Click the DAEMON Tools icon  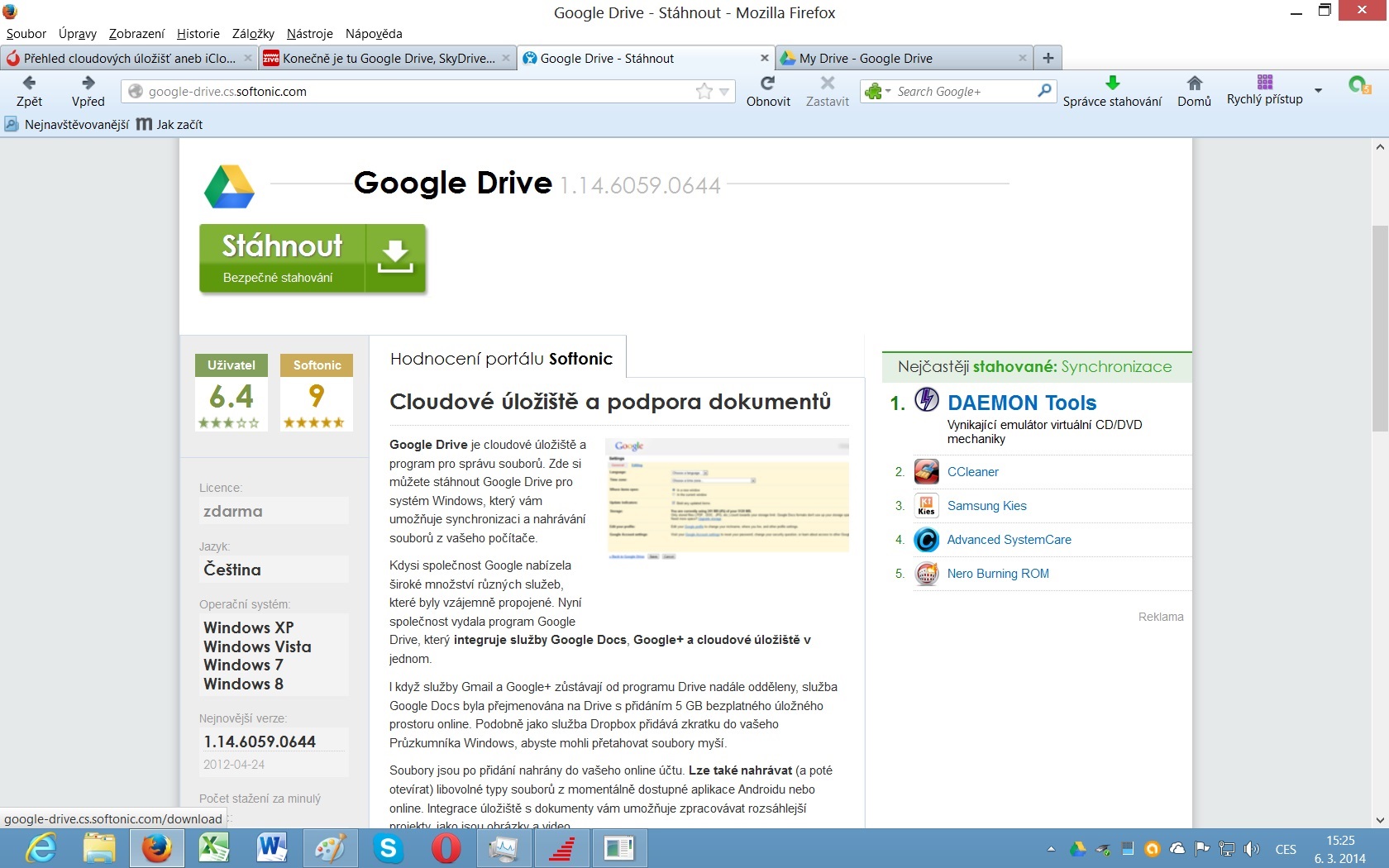coord(927,400)
